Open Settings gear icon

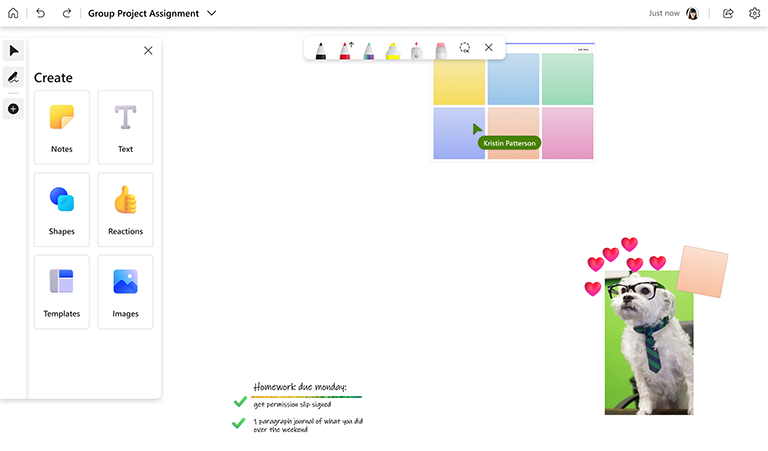[754, 14]
